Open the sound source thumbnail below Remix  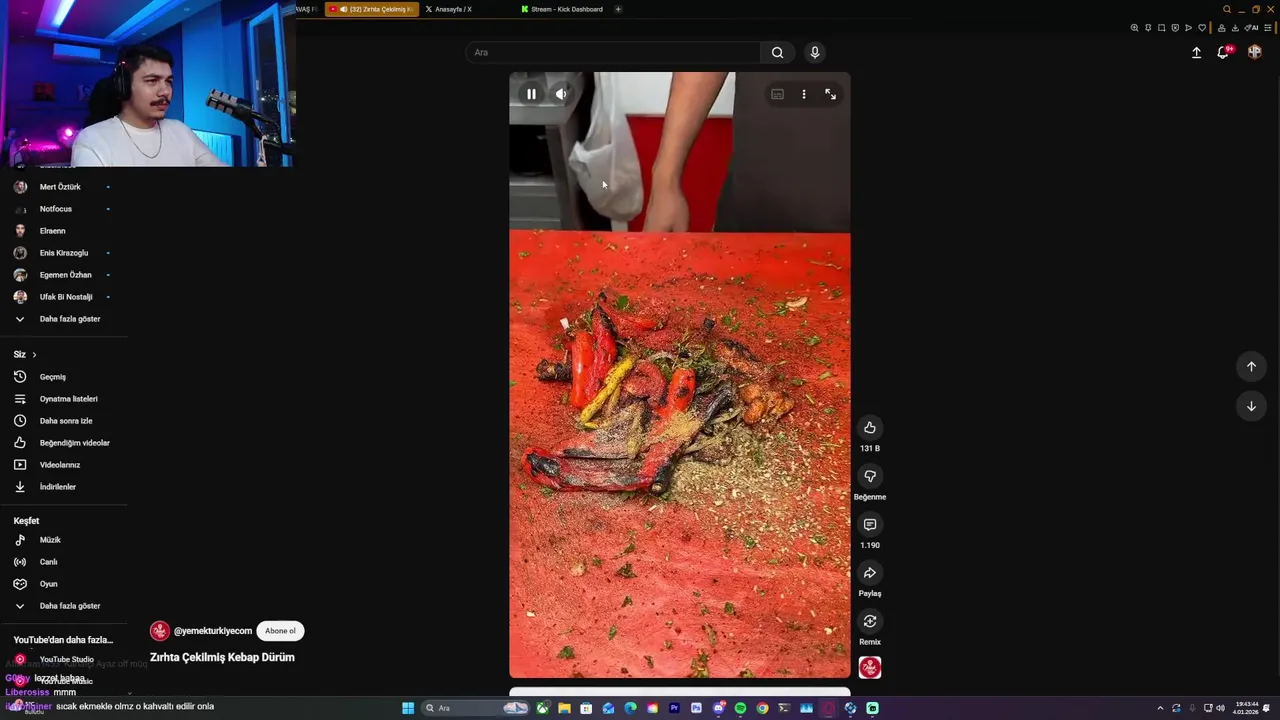(x=870, y=667)
